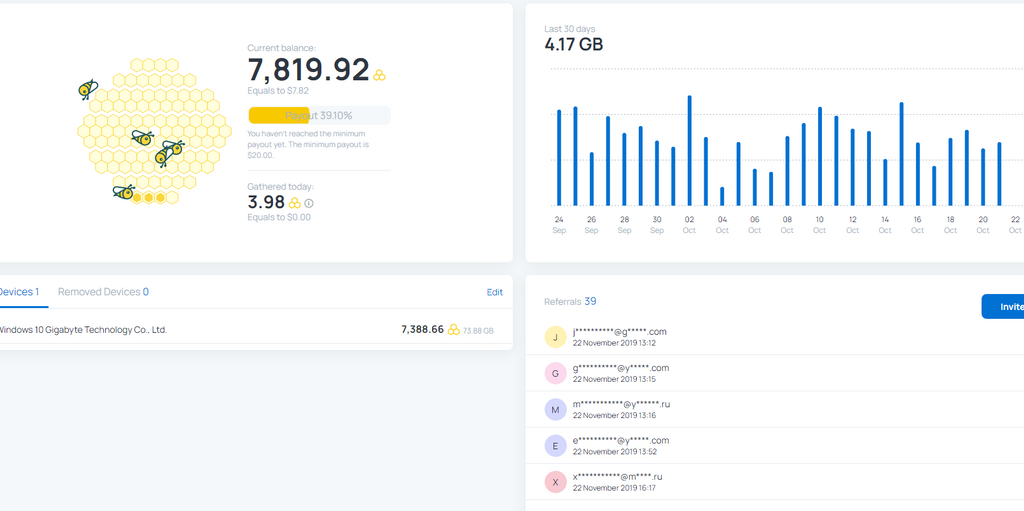Click the Edit link in devices panel
Image resolution: width=1024 pixels, height=511 pixels.
tap(494, 292)
